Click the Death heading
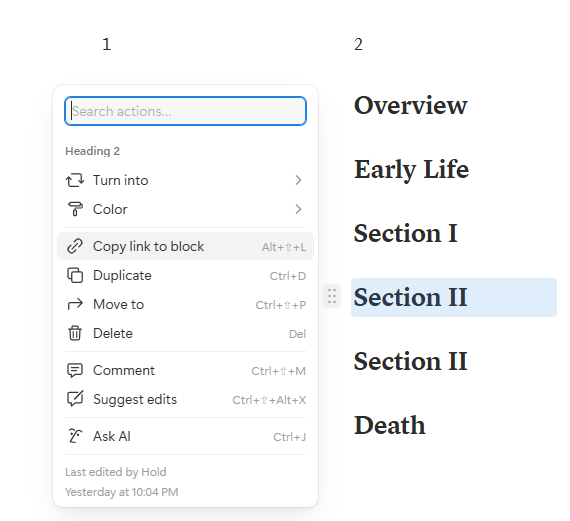The width and height of the screenshot is (570, 521). coord(390,425)
